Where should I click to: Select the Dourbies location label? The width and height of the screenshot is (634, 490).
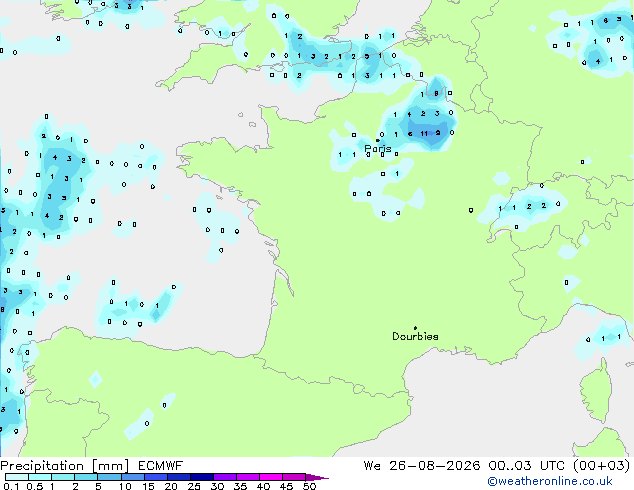(x=415, y=336)
